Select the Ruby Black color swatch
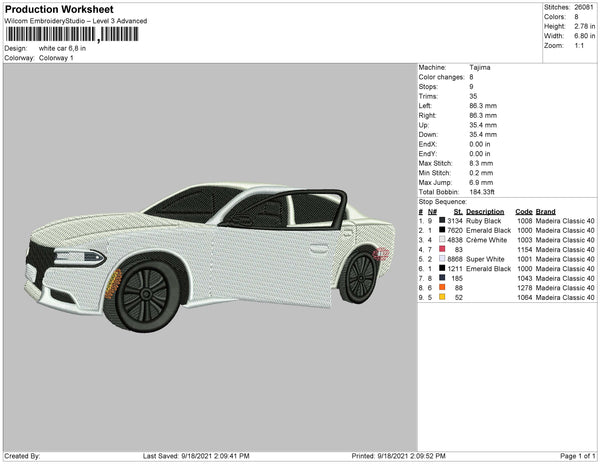The image size is (600, 464). pyautogui.click(x=442, y=221)
